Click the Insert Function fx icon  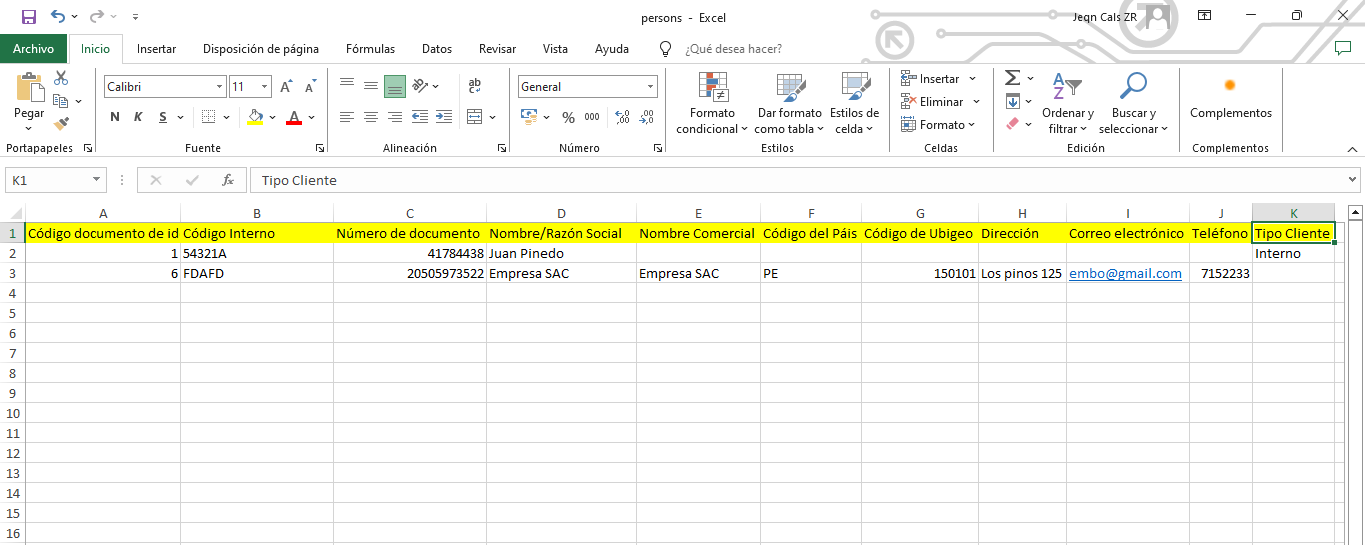(228, 180)
